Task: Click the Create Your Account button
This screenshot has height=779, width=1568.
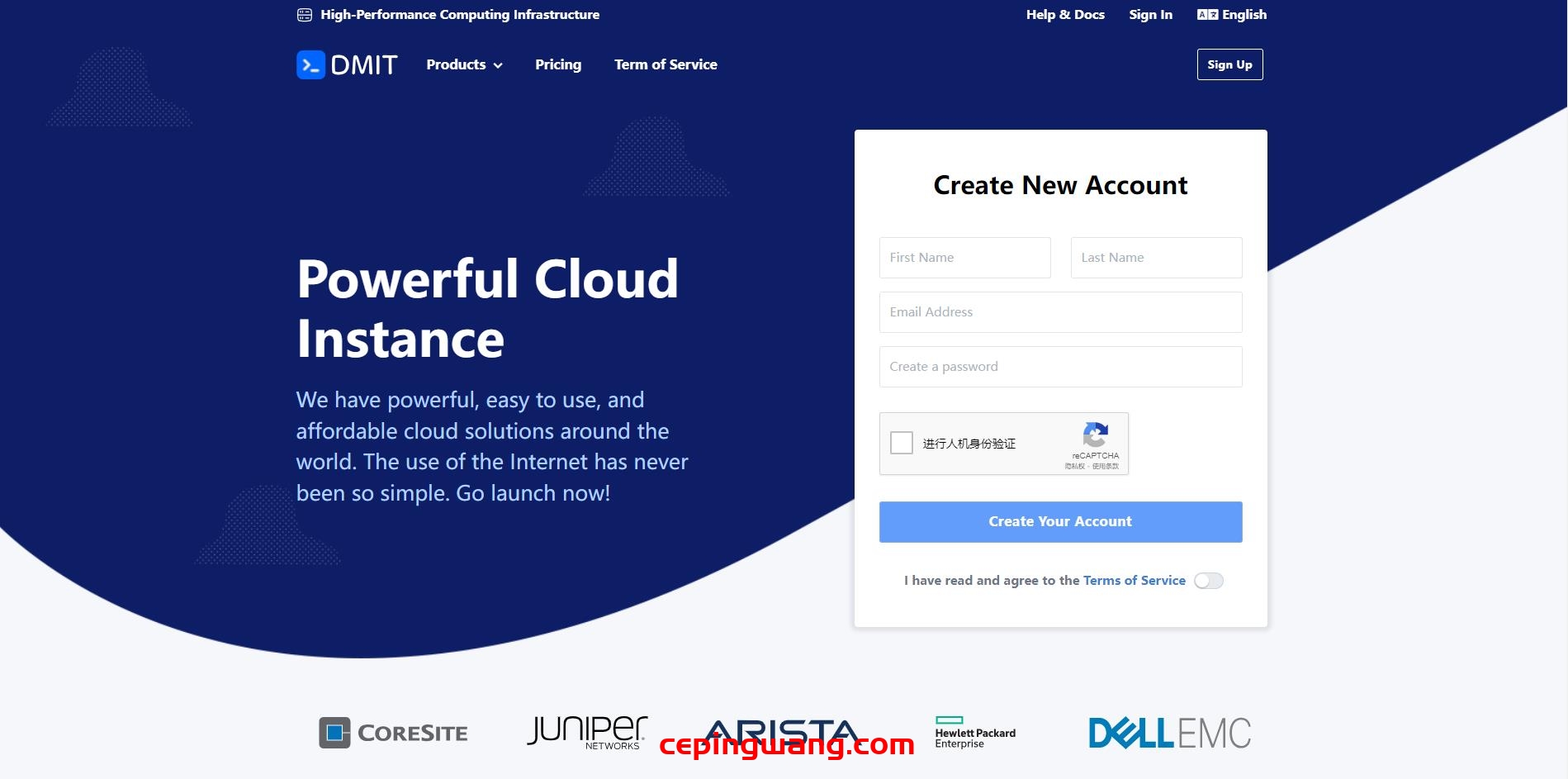Action: pyautogui.click(x=1060, y=521)
